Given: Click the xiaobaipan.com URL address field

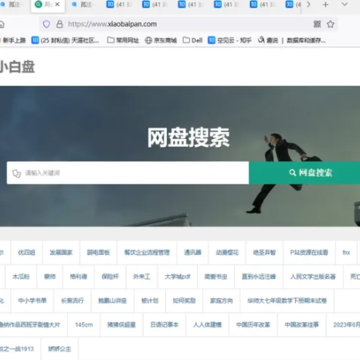Looking at the screenshot, I should 187,24.
